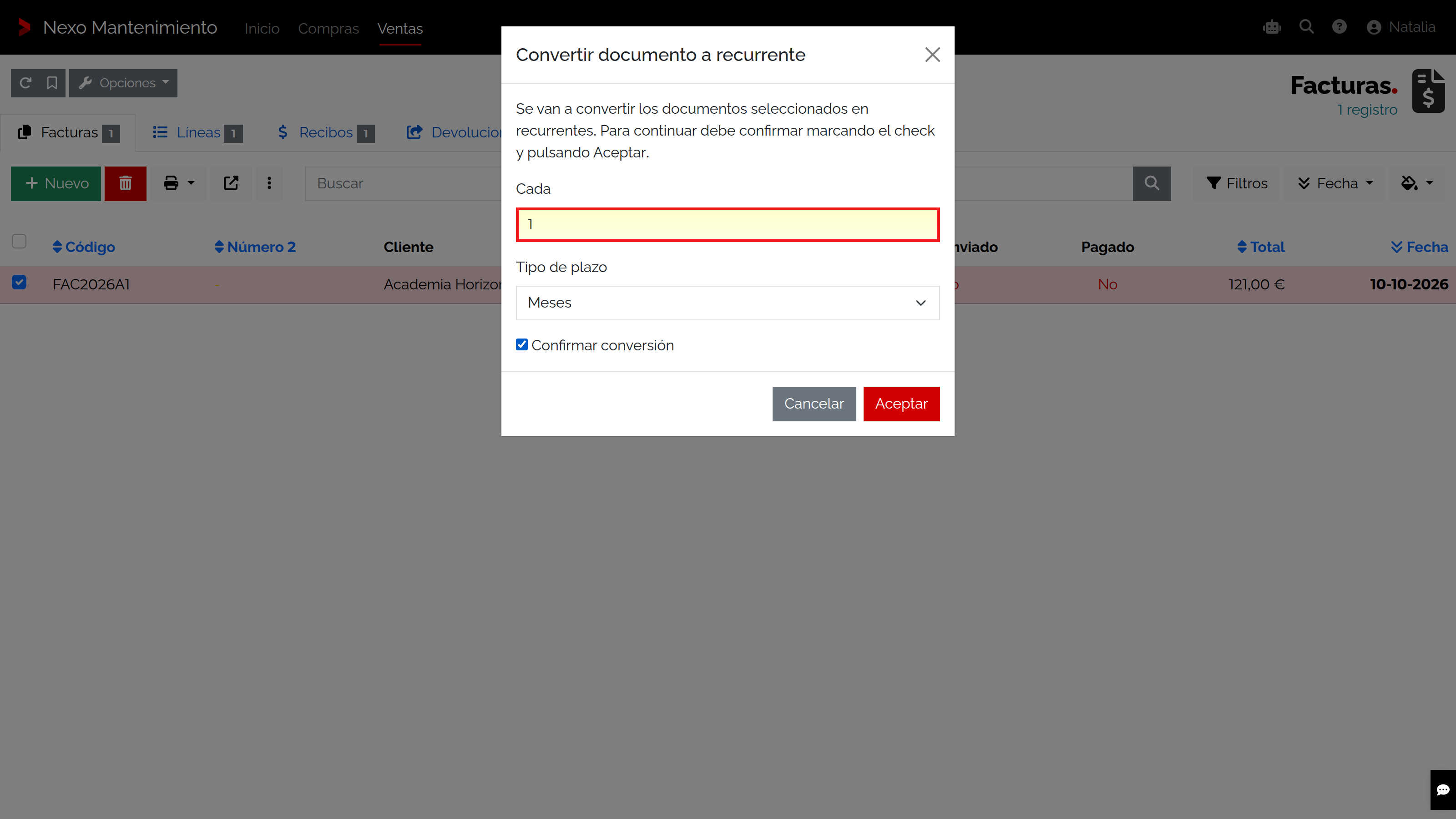Sort by Código column header
Viewport: 1456px width, 819px height.
(84, 247)
